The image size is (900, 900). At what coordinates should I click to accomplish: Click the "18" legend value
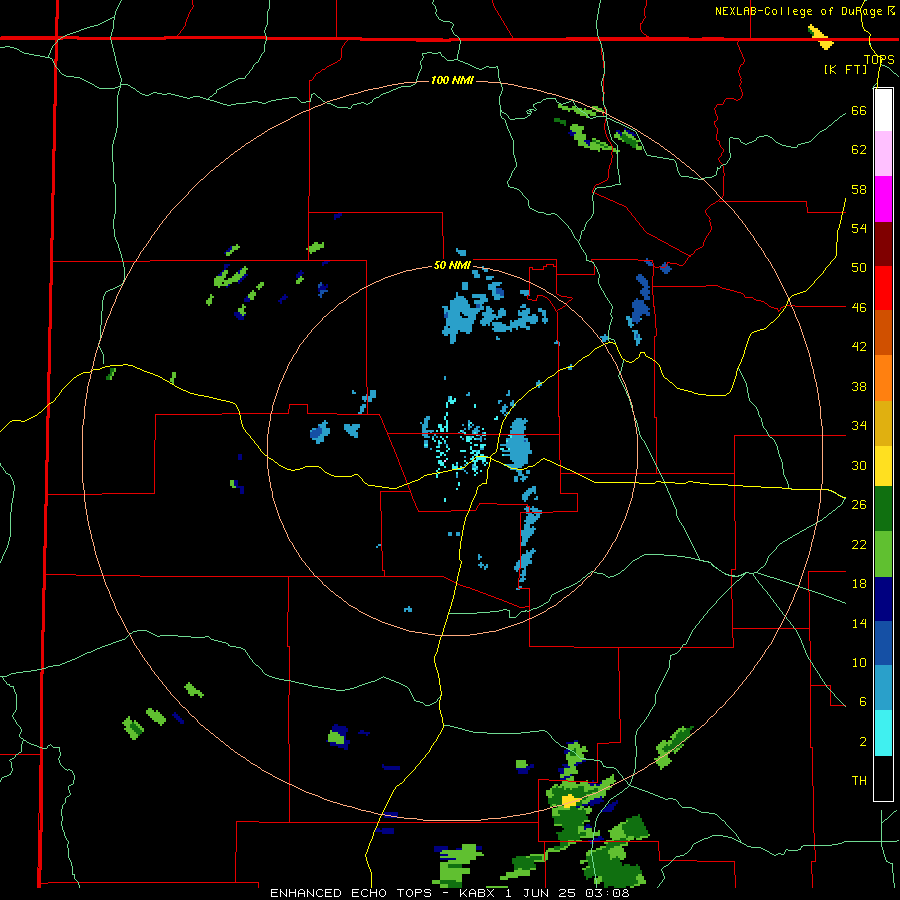tap(859, 584)
